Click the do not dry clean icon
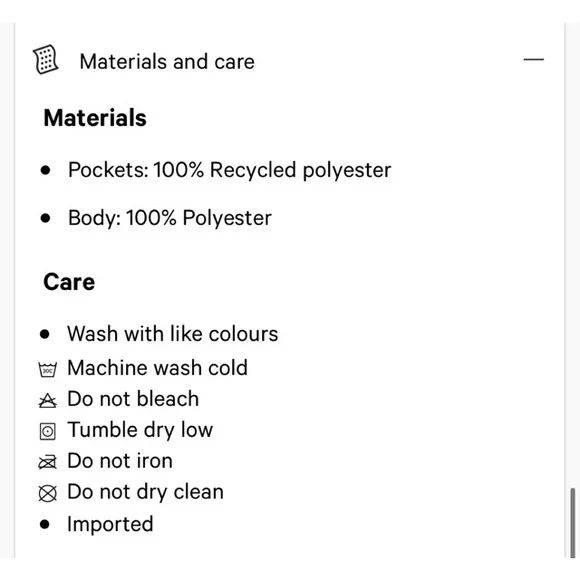Screen dimensions: 580x580 (48, 493)
